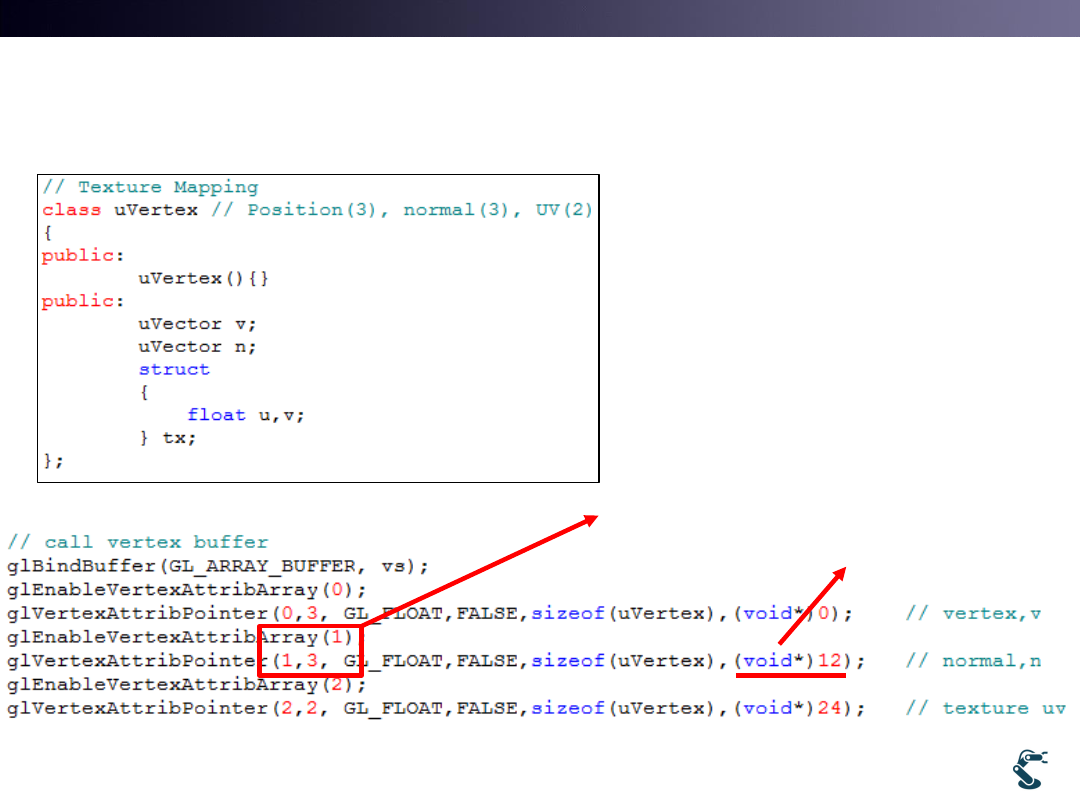Select the blue "struct" keyword
The image size is (1080, 810).
[x=174, y=369]
